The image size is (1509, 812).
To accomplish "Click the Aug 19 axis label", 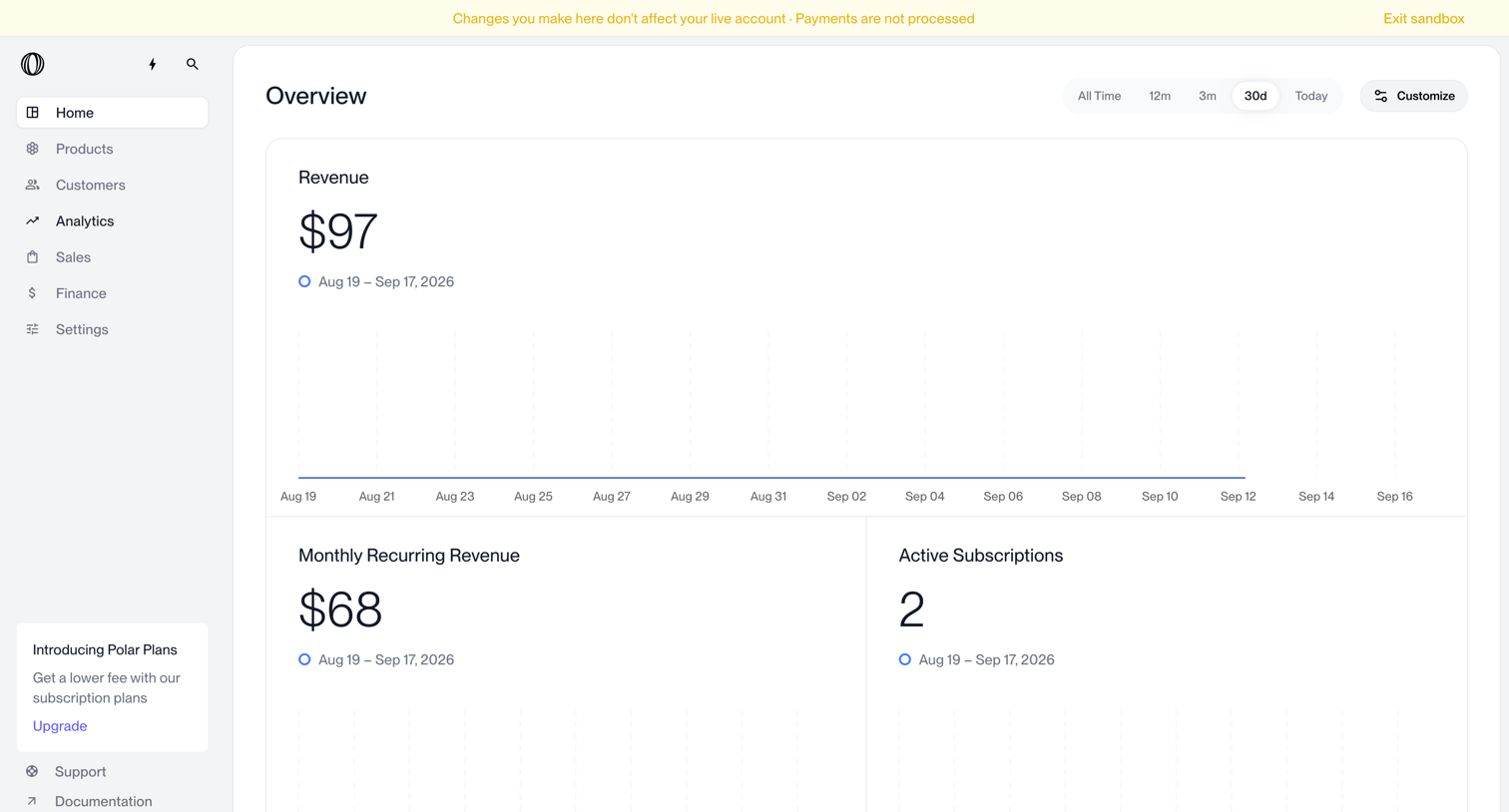I will tap(298, 496).
